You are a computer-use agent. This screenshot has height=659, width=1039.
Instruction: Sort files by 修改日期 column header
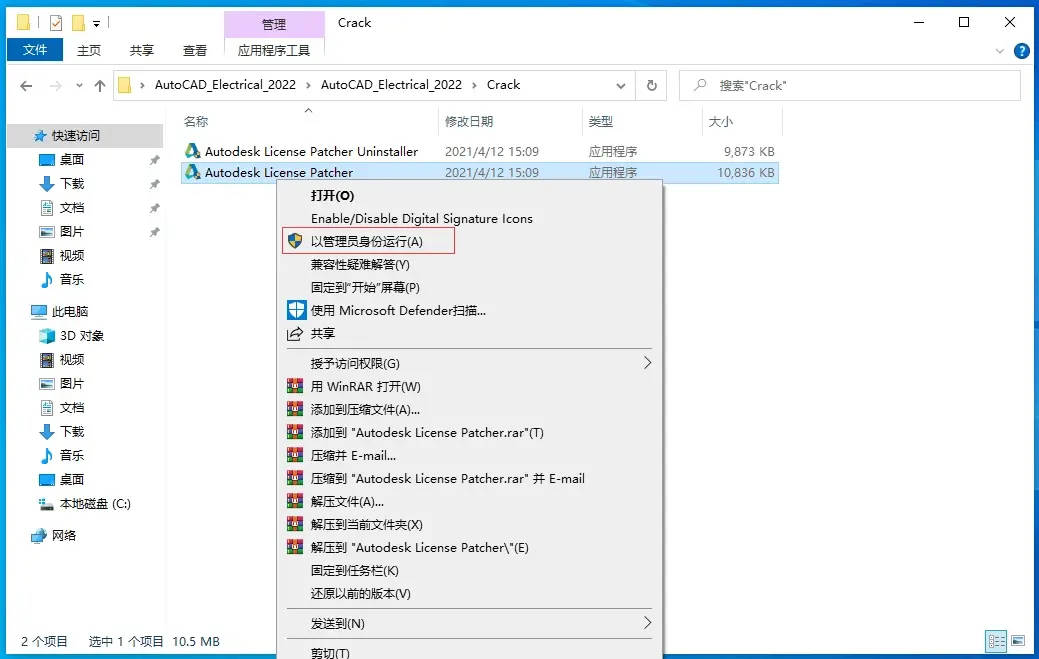468,122
